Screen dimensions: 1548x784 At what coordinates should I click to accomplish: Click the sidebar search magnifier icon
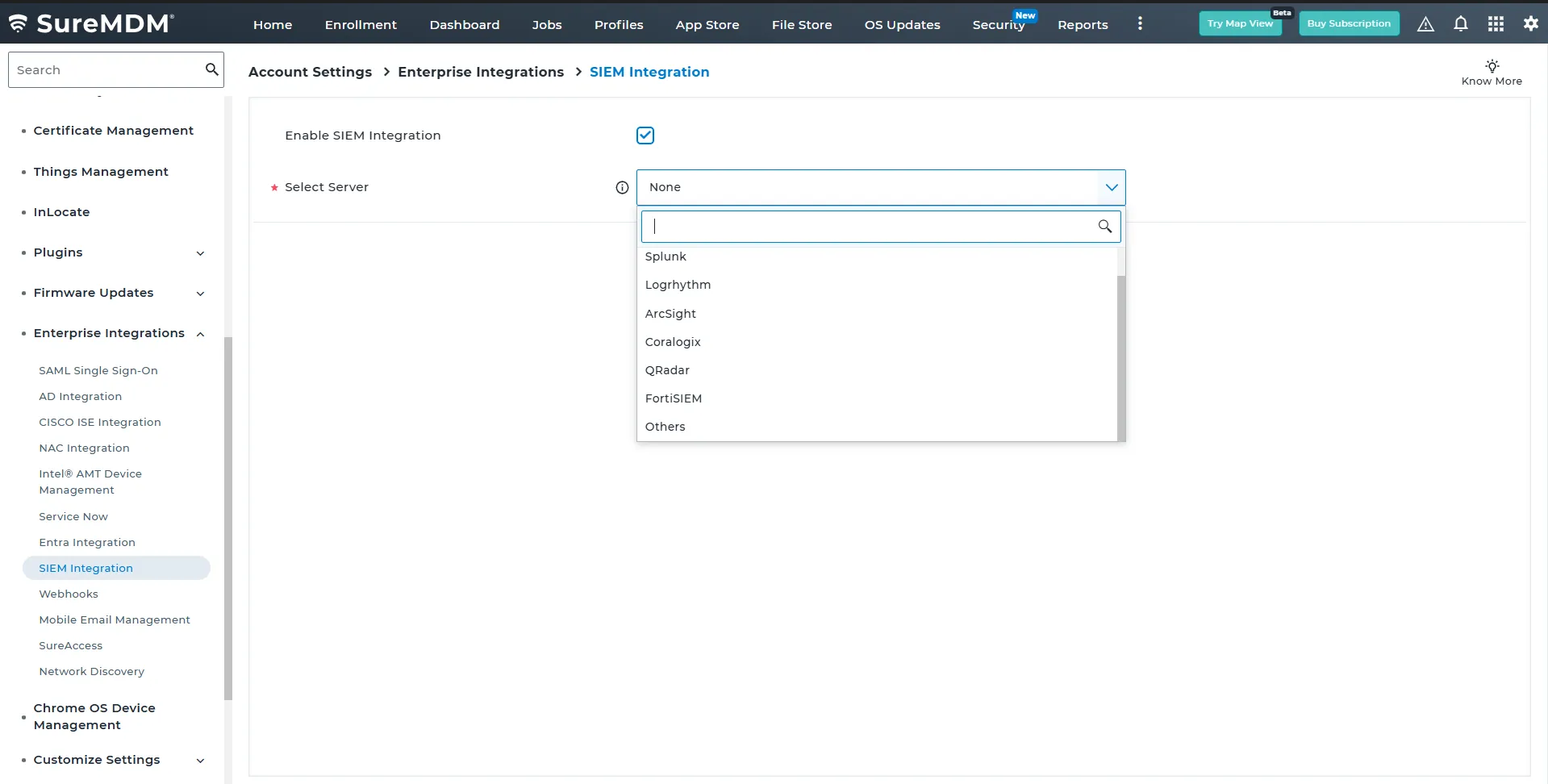tap(211, 69)
